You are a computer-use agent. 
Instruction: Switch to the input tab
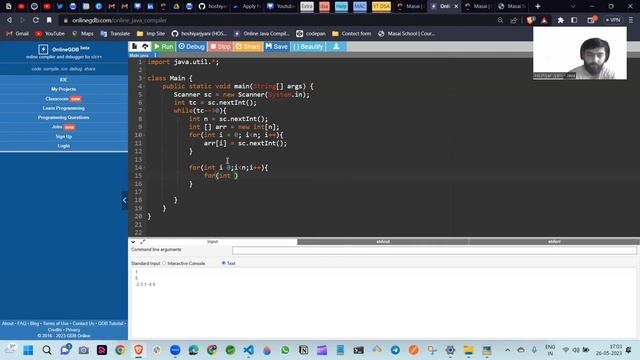(x=213, y=242)
